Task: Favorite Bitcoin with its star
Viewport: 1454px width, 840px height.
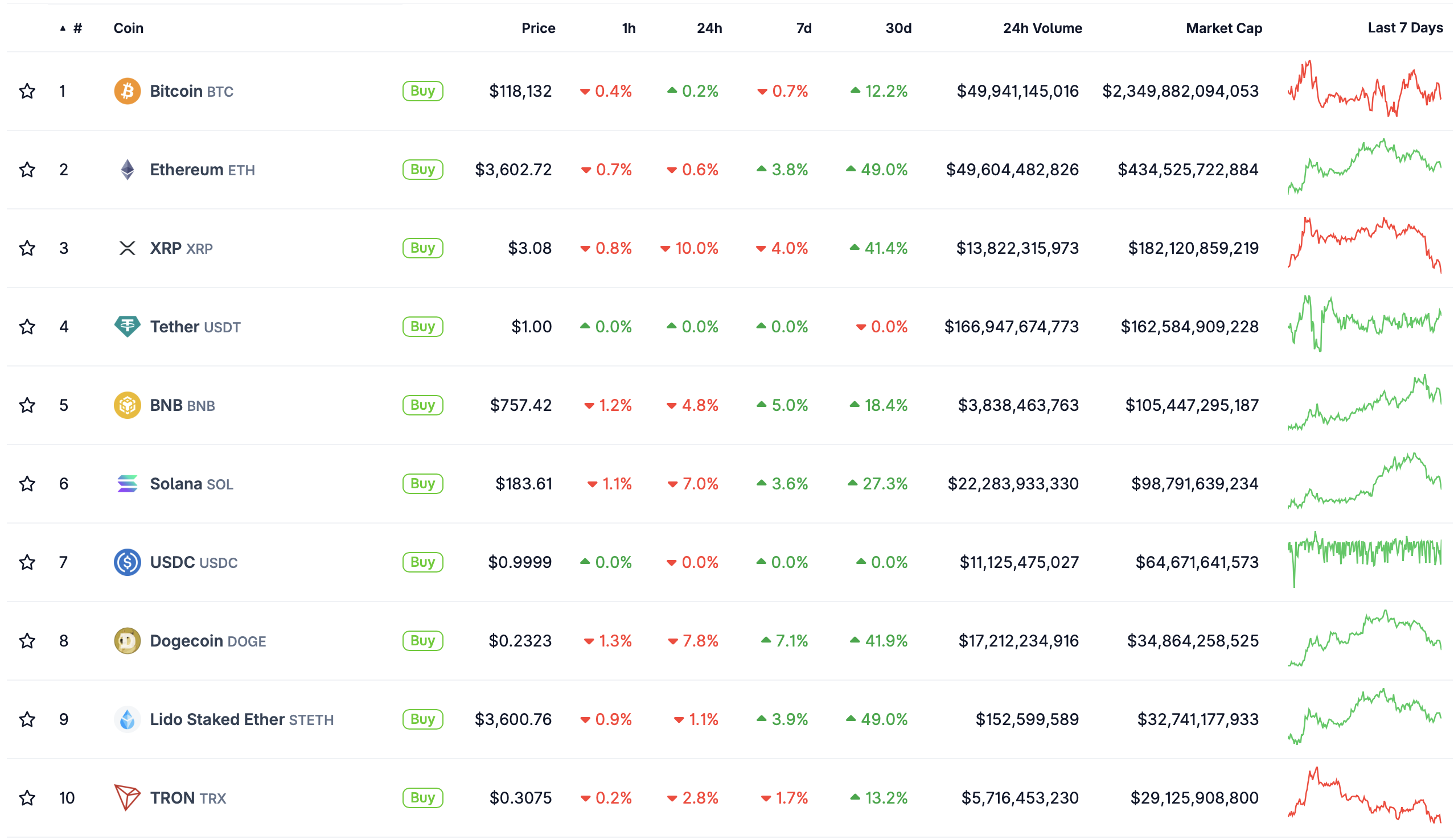Action: (27, 91)
